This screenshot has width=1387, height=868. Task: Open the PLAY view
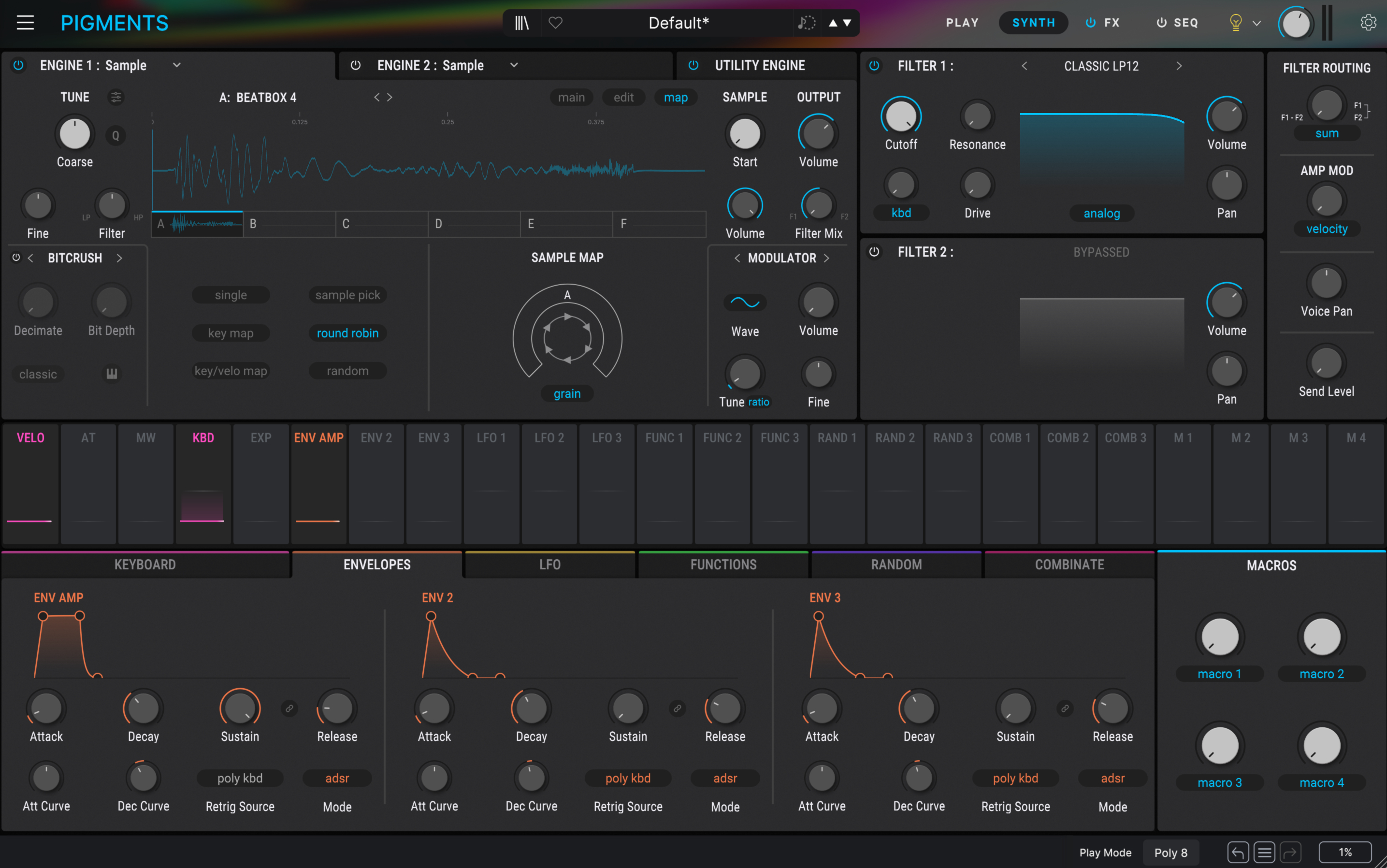point(962,23)
